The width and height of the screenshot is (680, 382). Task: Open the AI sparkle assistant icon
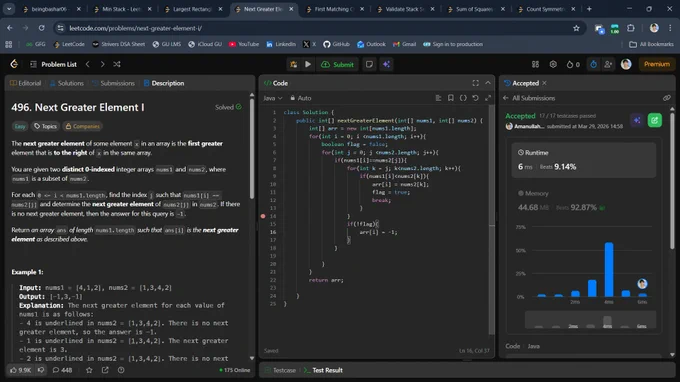pos(386,64)
